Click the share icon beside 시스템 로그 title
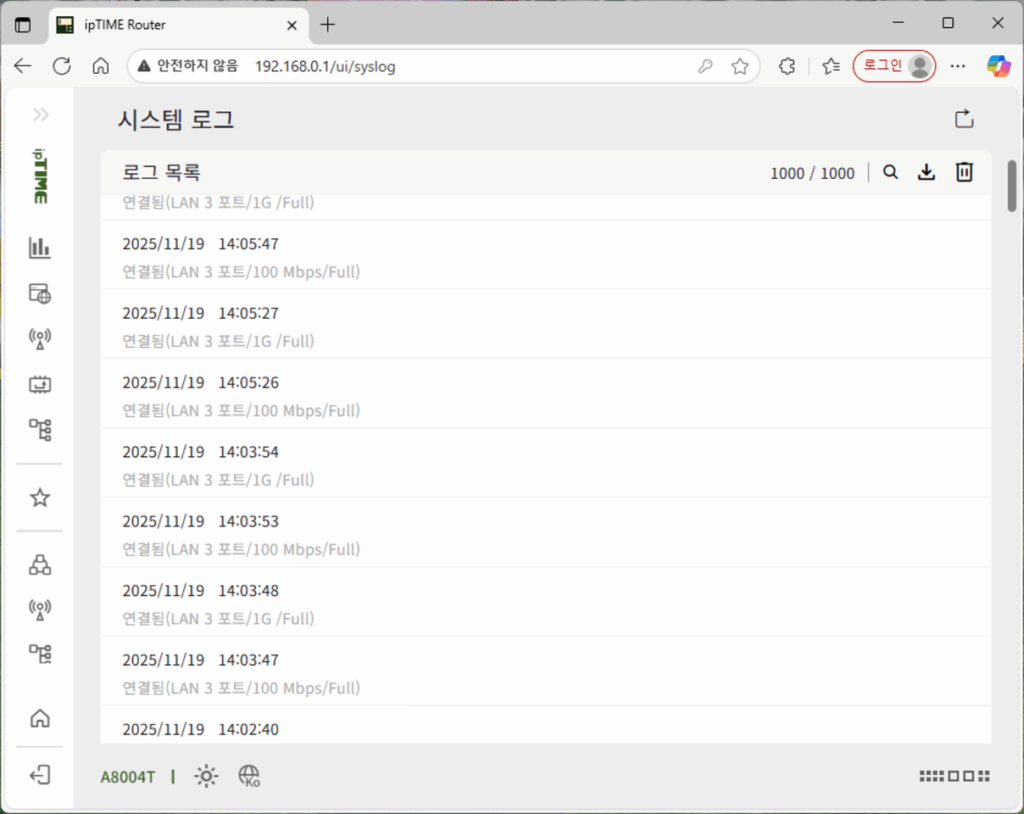This screenshot has height=814, width=1024. point(964,120)
